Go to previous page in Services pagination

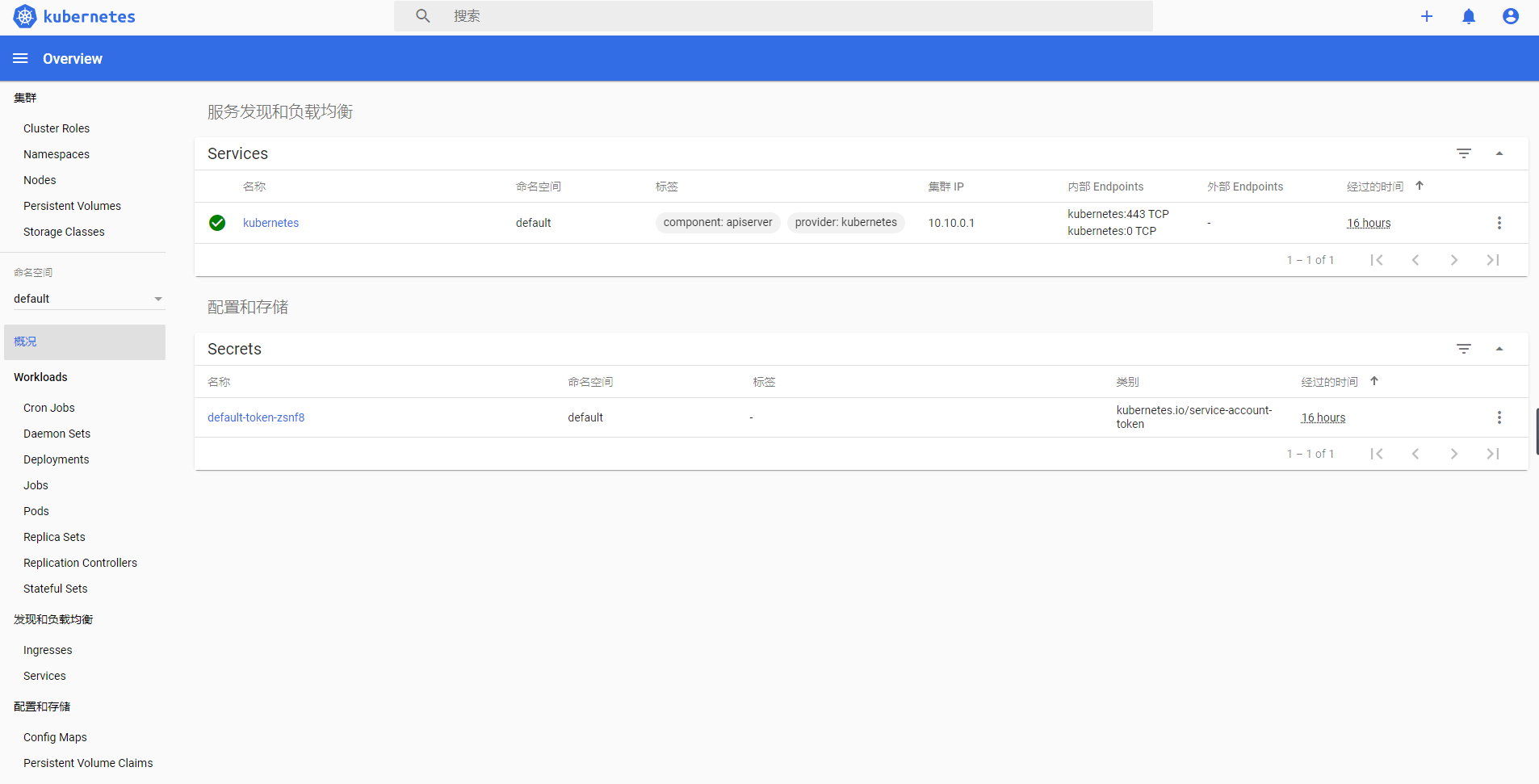(1415, 260)
